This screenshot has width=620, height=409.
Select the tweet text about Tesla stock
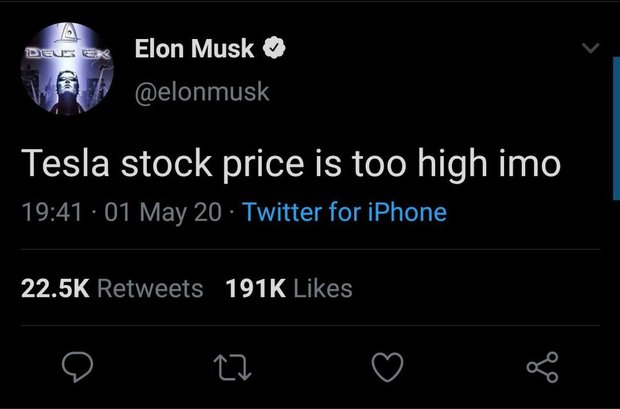[291, 165]
